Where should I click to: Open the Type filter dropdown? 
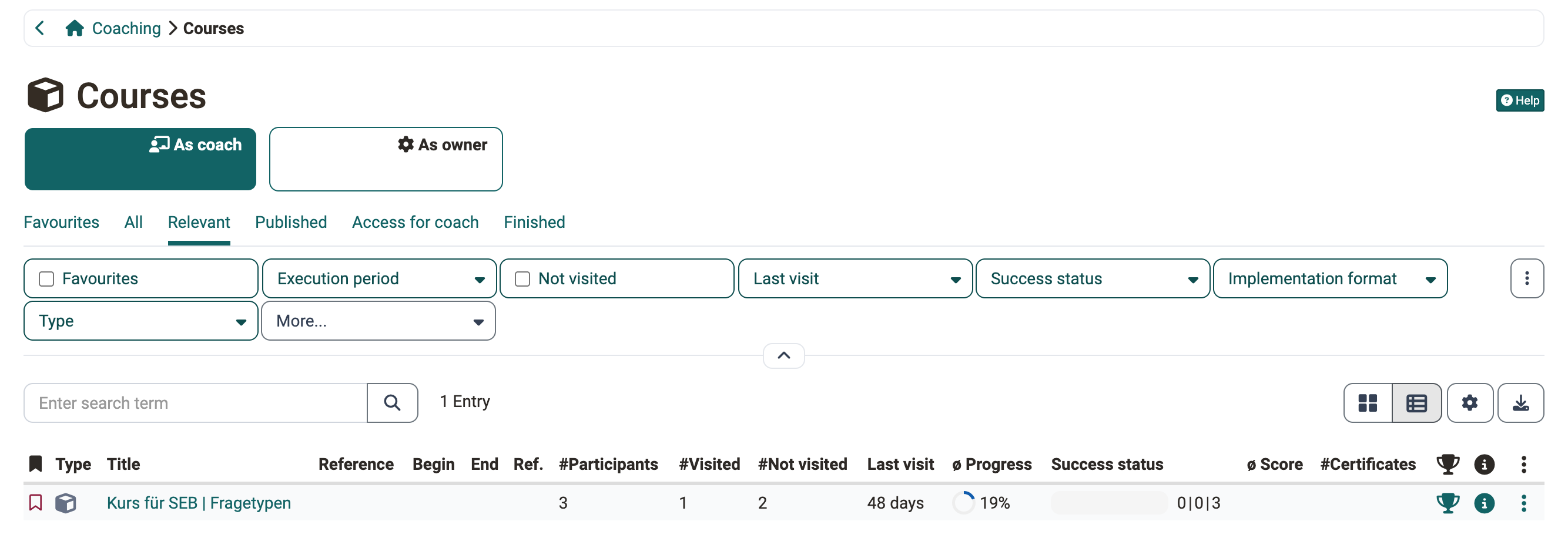coord(140,321)
